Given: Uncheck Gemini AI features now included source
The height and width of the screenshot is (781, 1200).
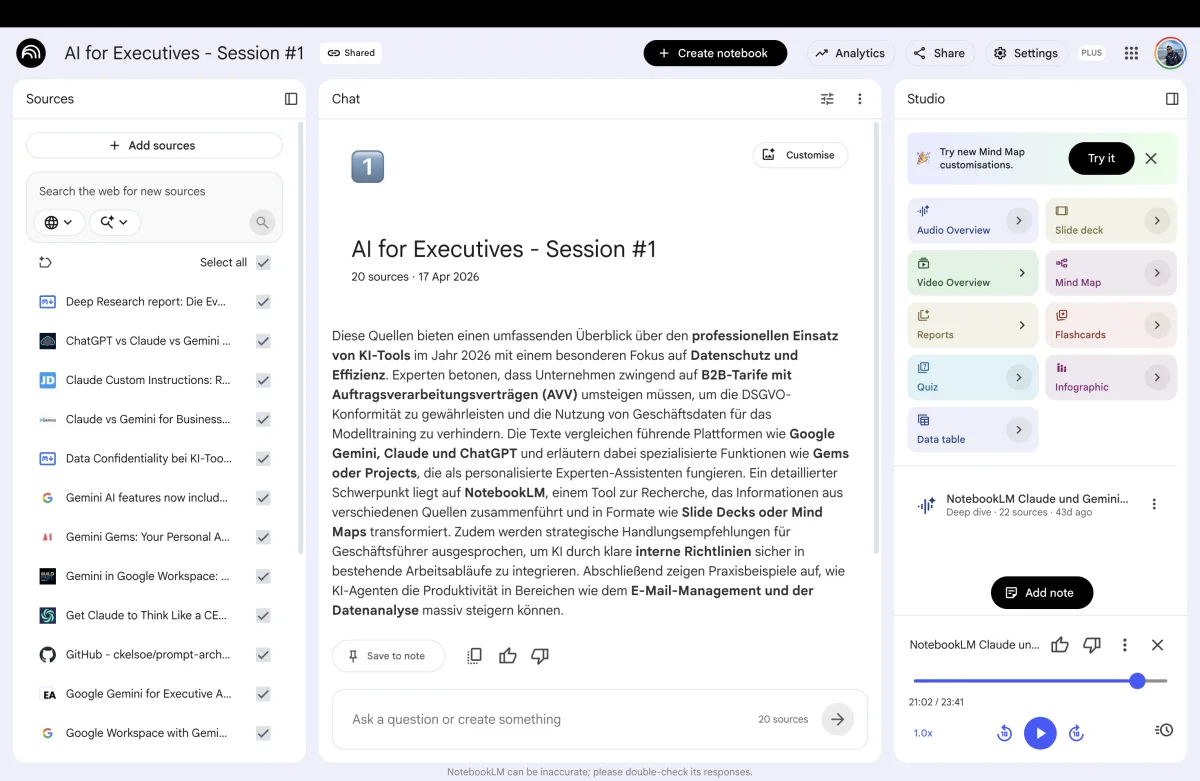Looking at the screenshot, I should click(x=263, y=497).
